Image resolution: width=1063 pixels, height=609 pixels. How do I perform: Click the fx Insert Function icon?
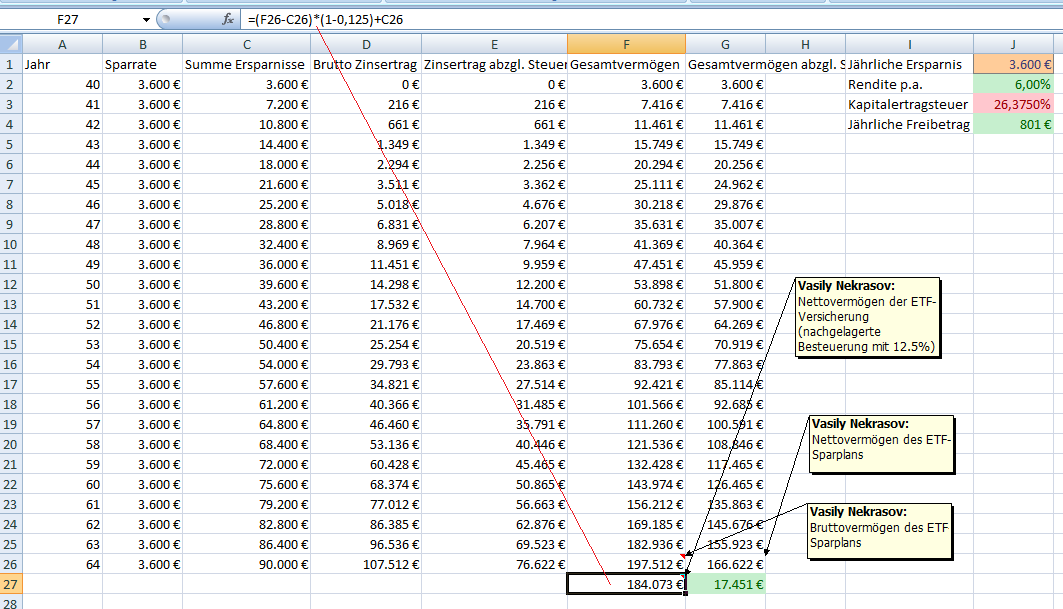coord(228,19)
